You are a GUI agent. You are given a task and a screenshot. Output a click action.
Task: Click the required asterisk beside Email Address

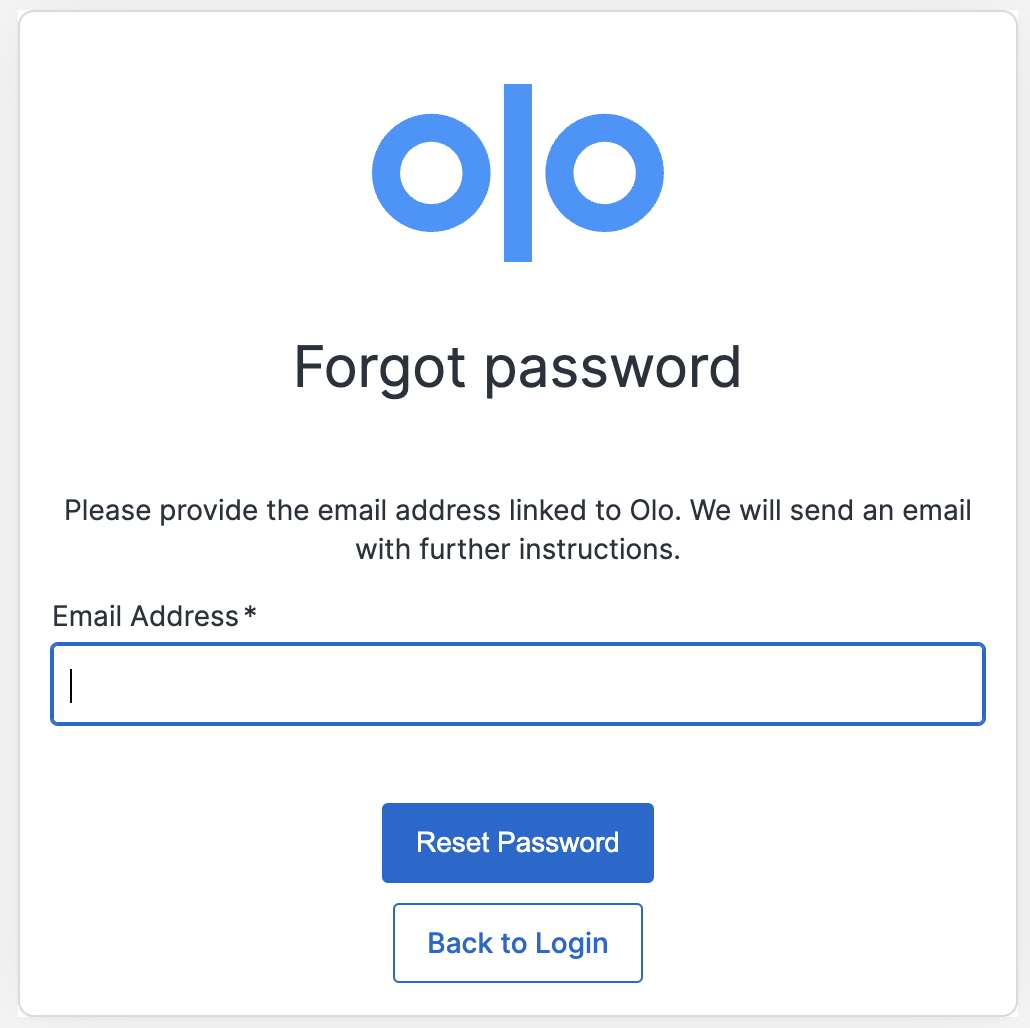point(250,614)
